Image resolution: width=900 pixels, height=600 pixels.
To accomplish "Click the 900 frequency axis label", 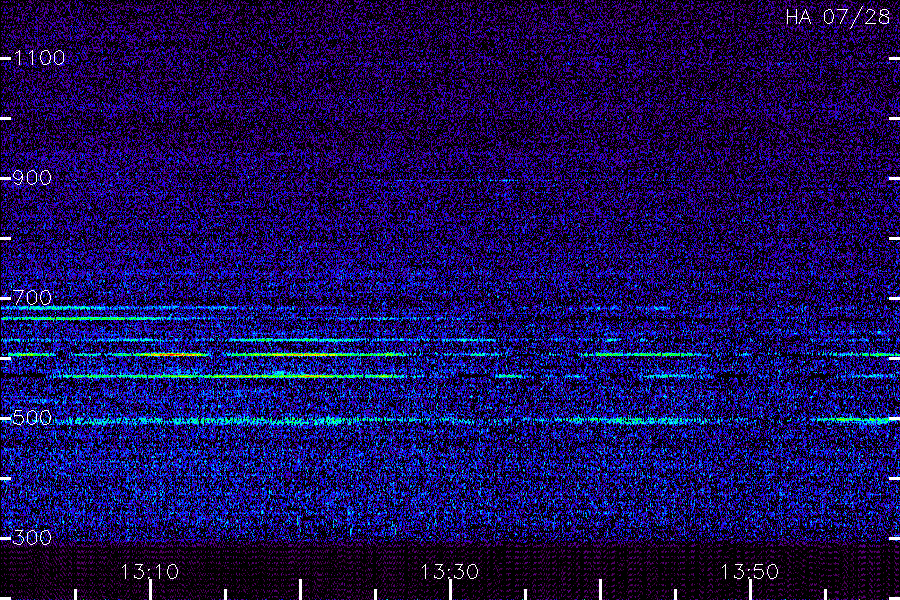I will coord(32,178).
